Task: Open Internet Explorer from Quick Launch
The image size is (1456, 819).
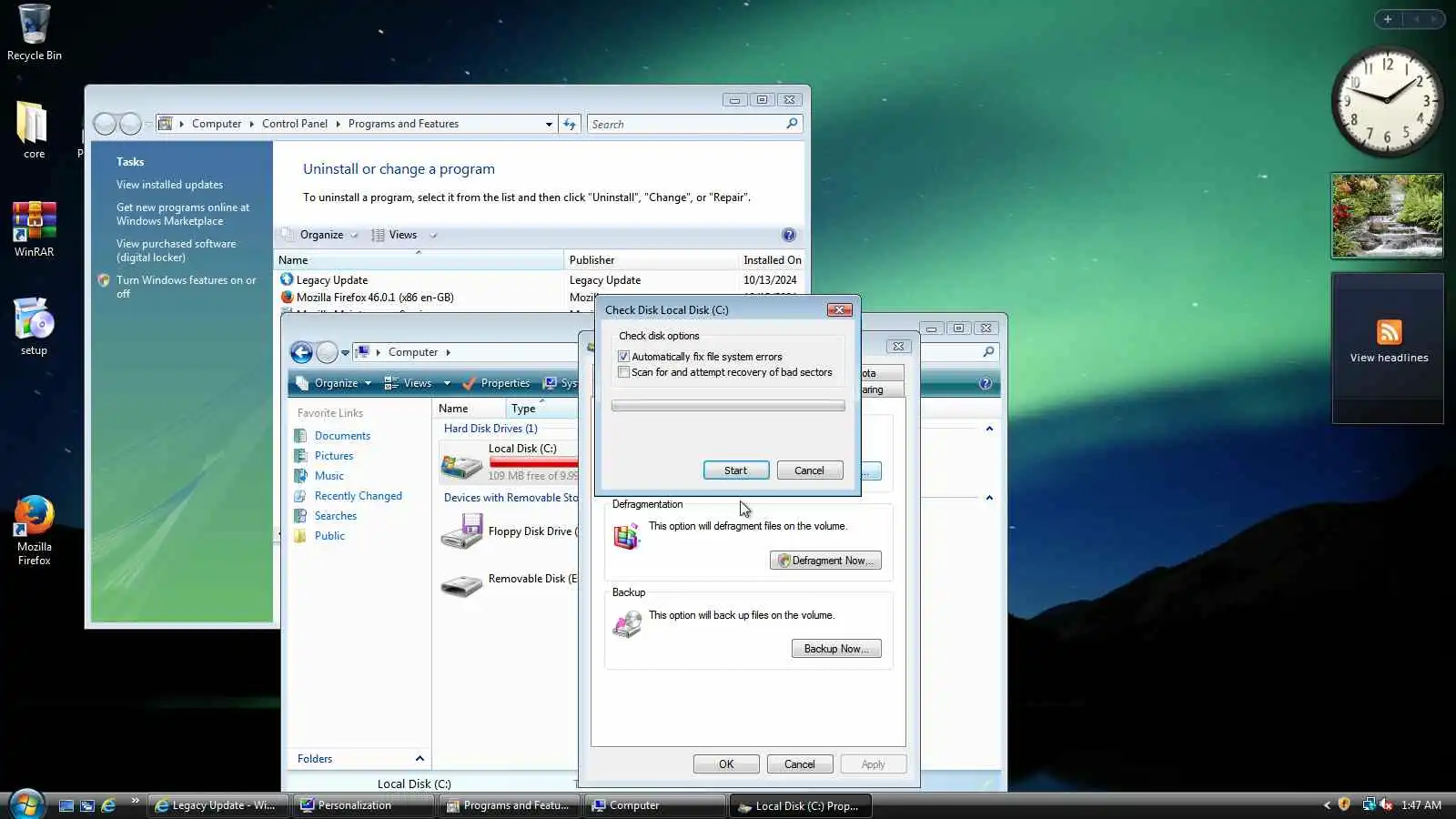Action: 108,805
